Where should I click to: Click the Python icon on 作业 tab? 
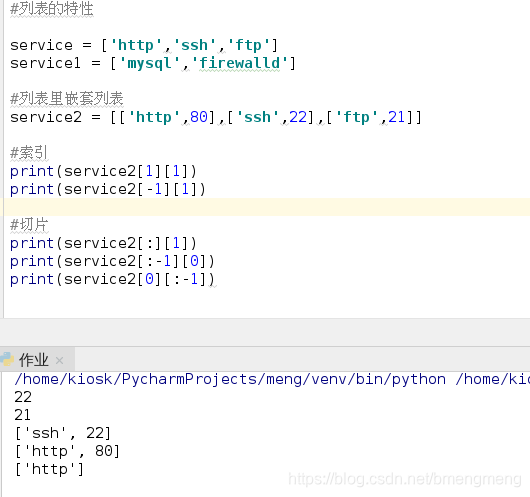7,359
